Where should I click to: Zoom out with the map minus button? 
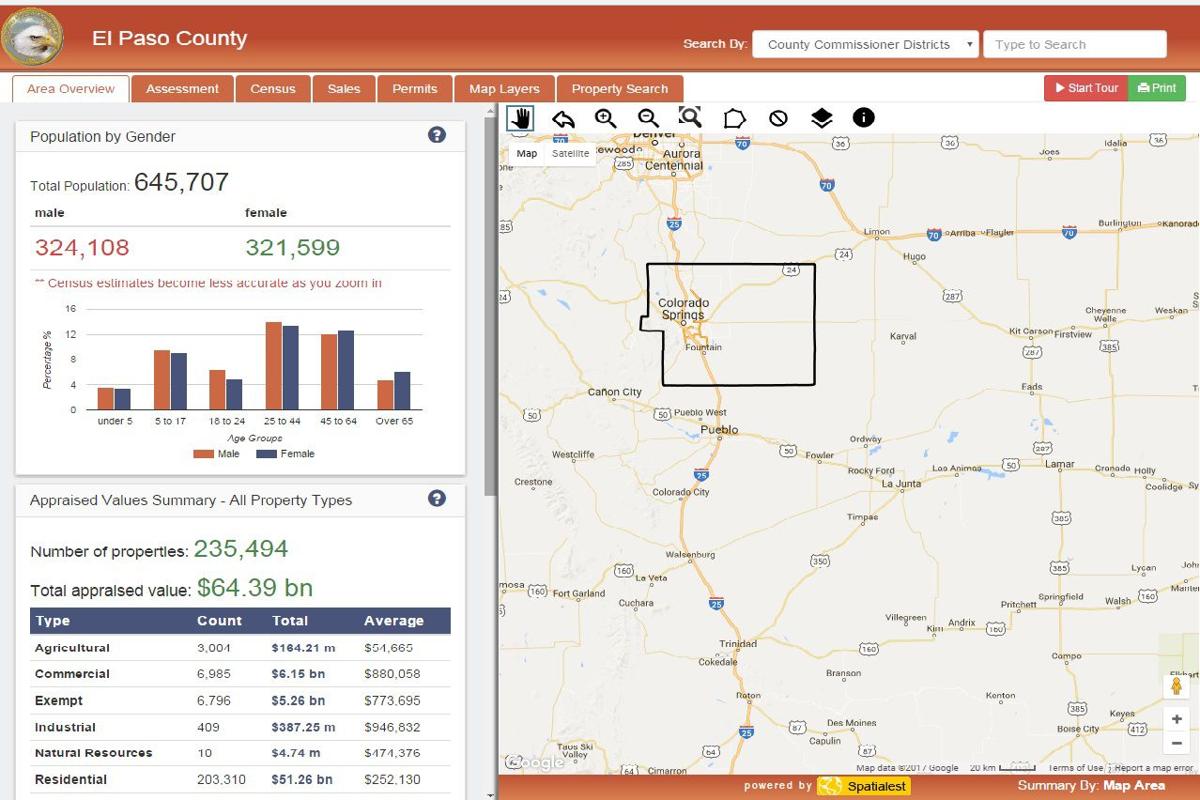pyautogui.click(x=1177, y=743)
